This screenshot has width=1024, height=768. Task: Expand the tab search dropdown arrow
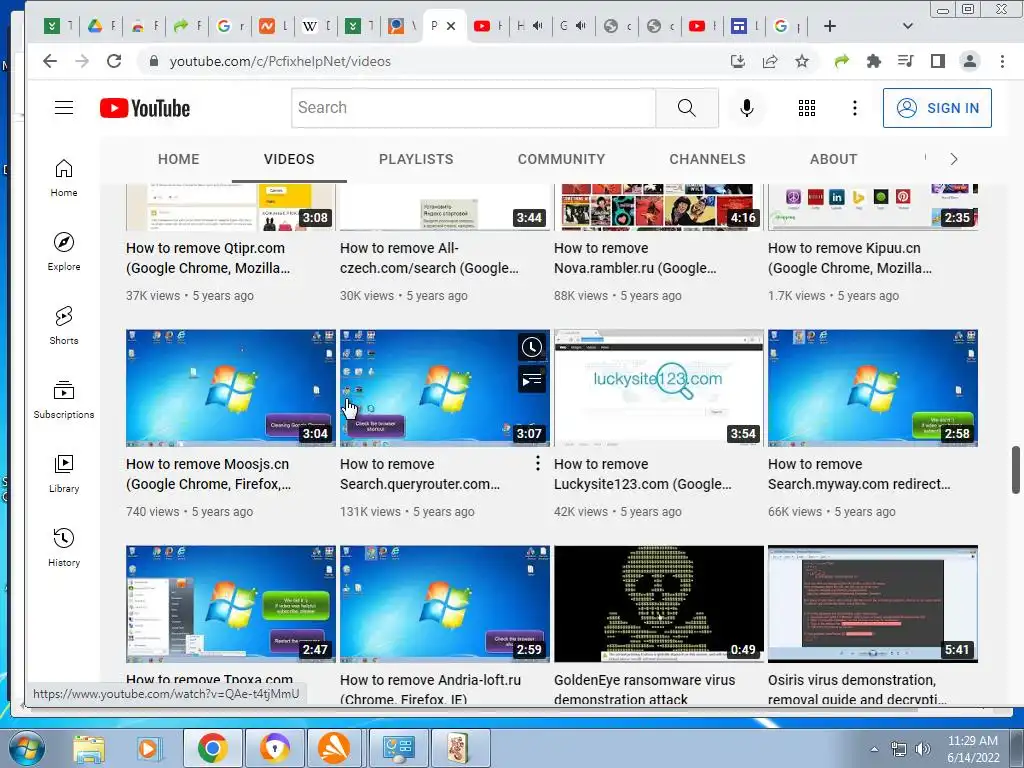coord(907,26)
